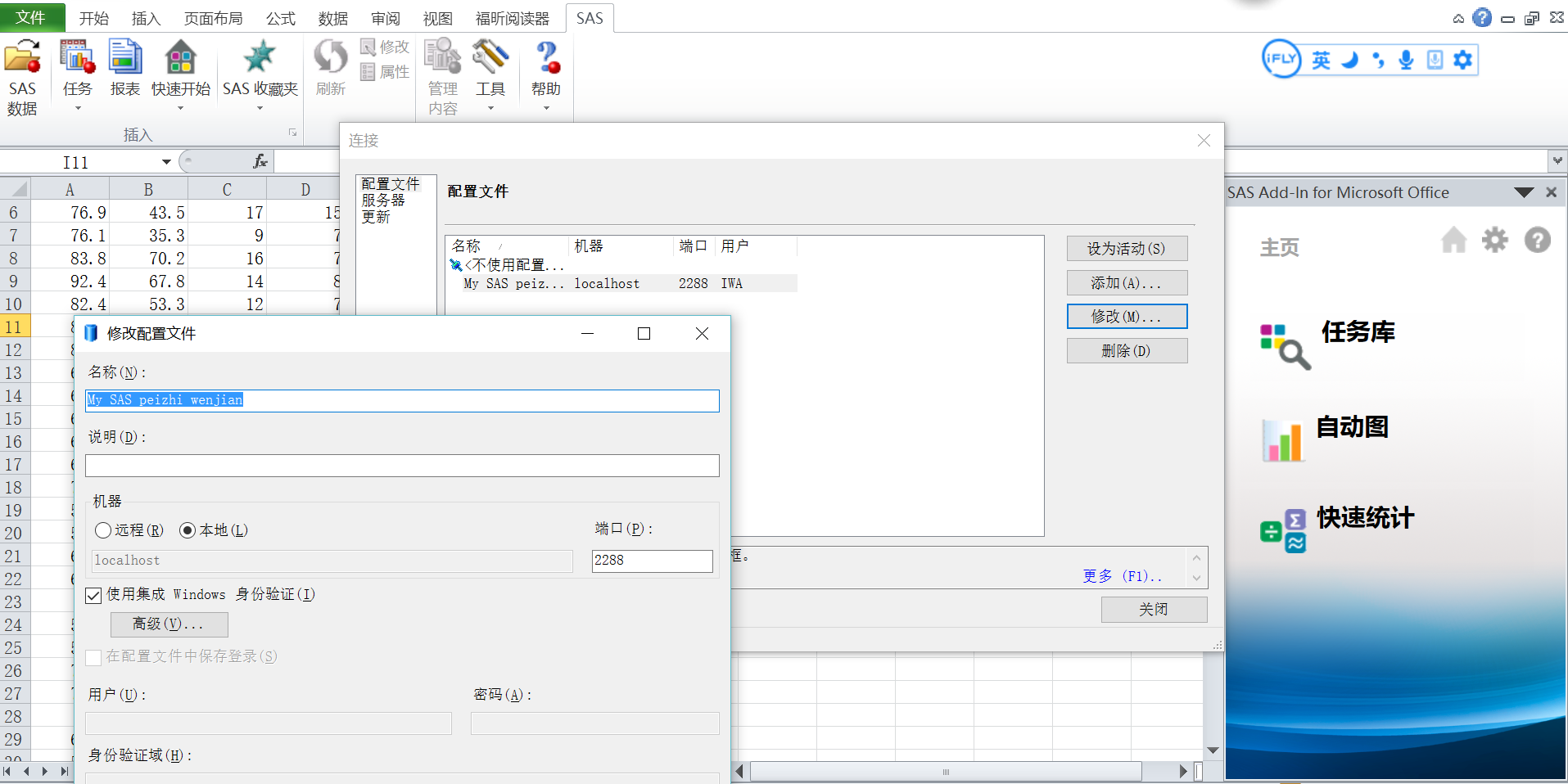Expand the formula bar
The height and width of the screenshot is (784, 1568).
1557,160
